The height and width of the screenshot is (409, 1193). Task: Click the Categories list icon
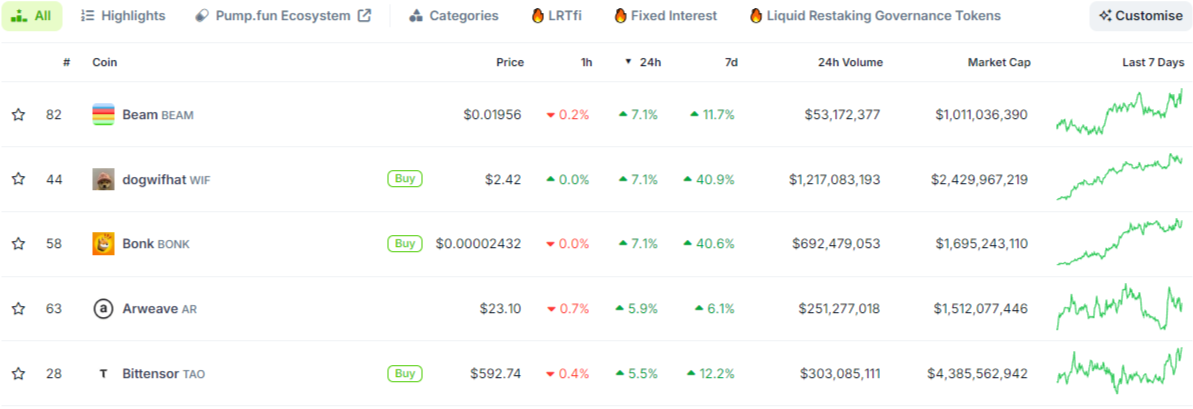(x=416, y=16)
